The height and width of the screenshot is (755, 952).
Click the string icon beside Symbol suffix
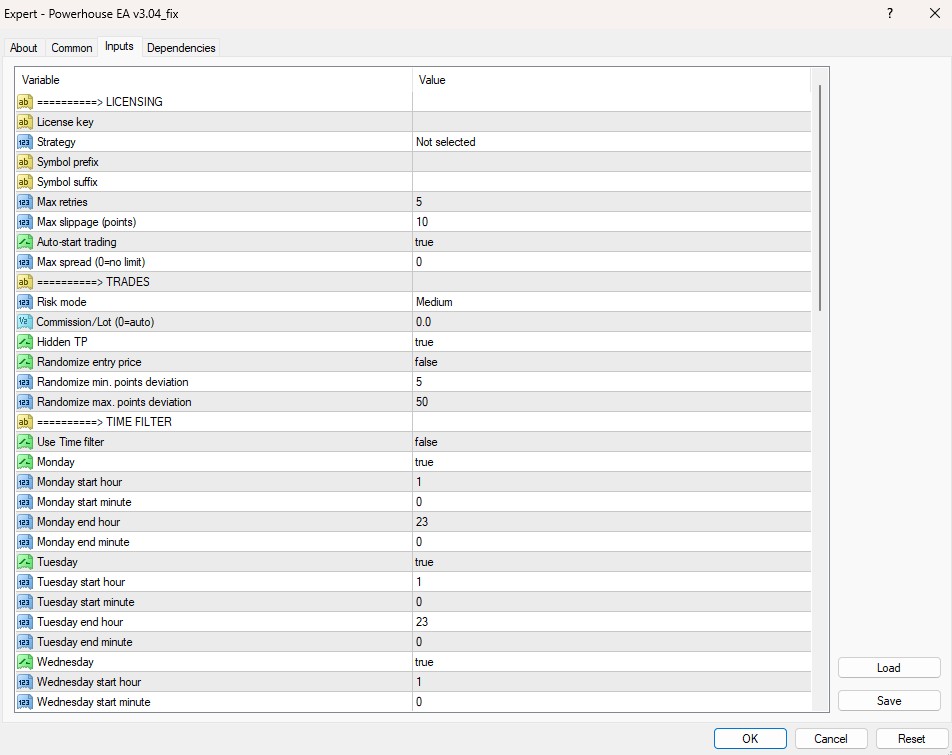[24, 182]
